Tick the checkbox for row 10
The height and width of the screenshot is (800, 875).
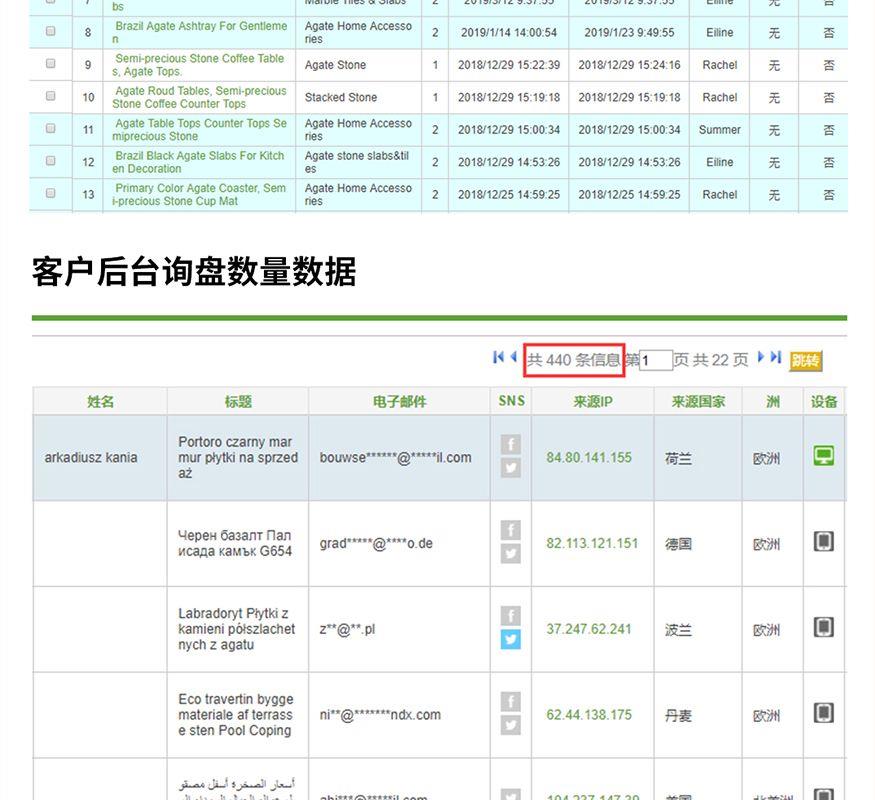click(51, 96)
